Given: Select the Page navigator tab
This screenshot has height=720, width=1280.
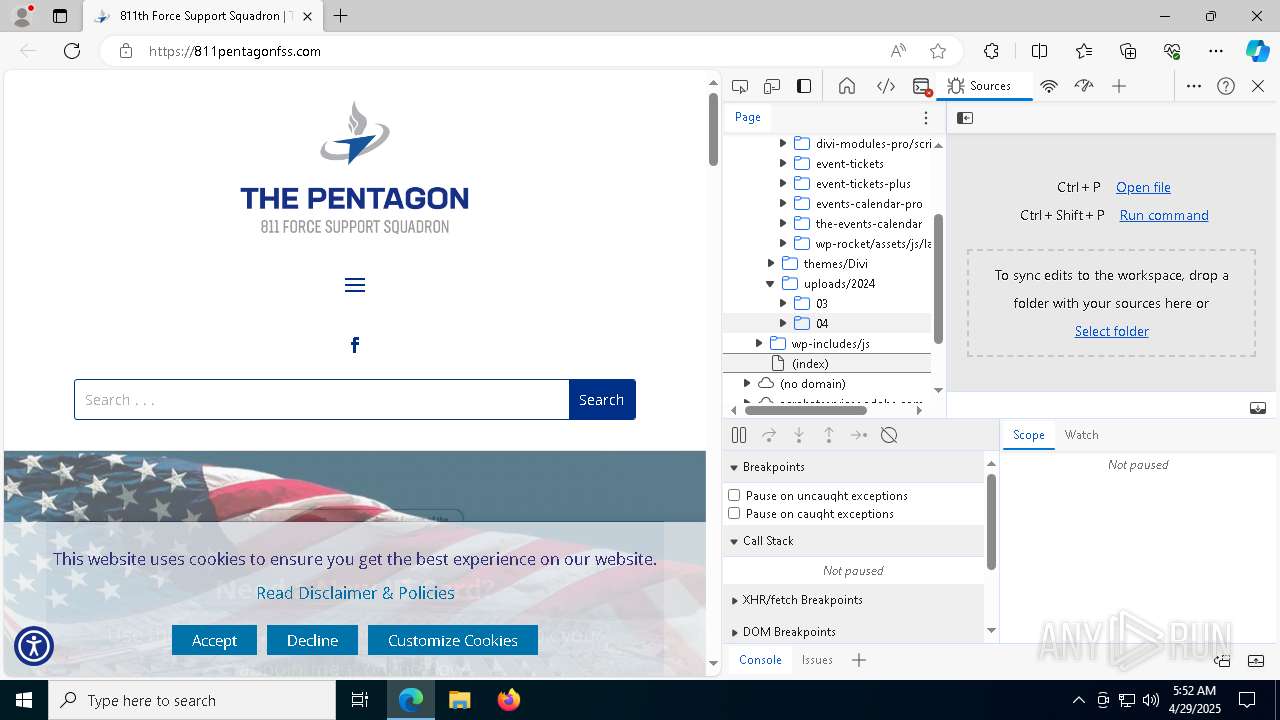Looking at the screenshot, I should click(748, 117).
